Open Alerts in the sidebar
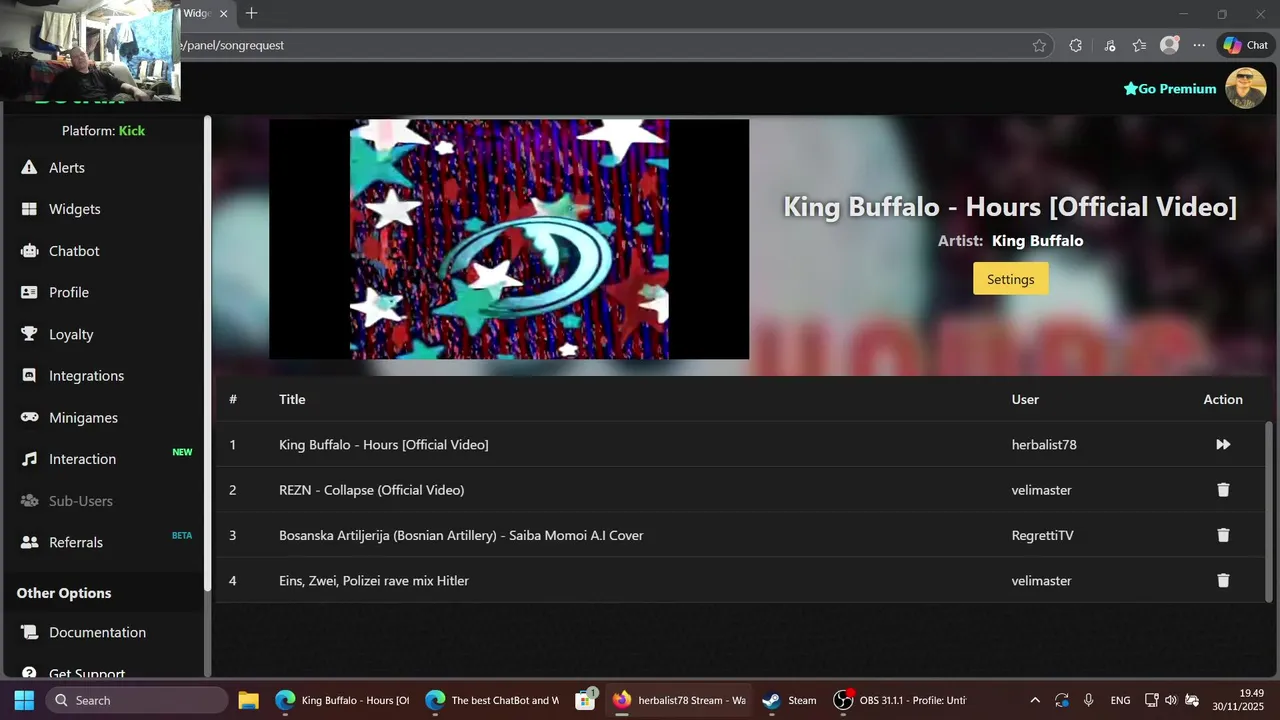 click(67, 168)
